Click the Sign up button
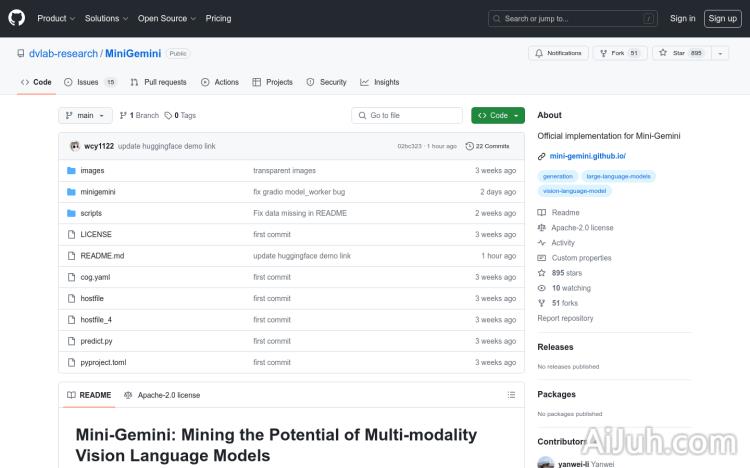Image resolution: width=750 pixels, height=468 pixels. pos(721,18)
